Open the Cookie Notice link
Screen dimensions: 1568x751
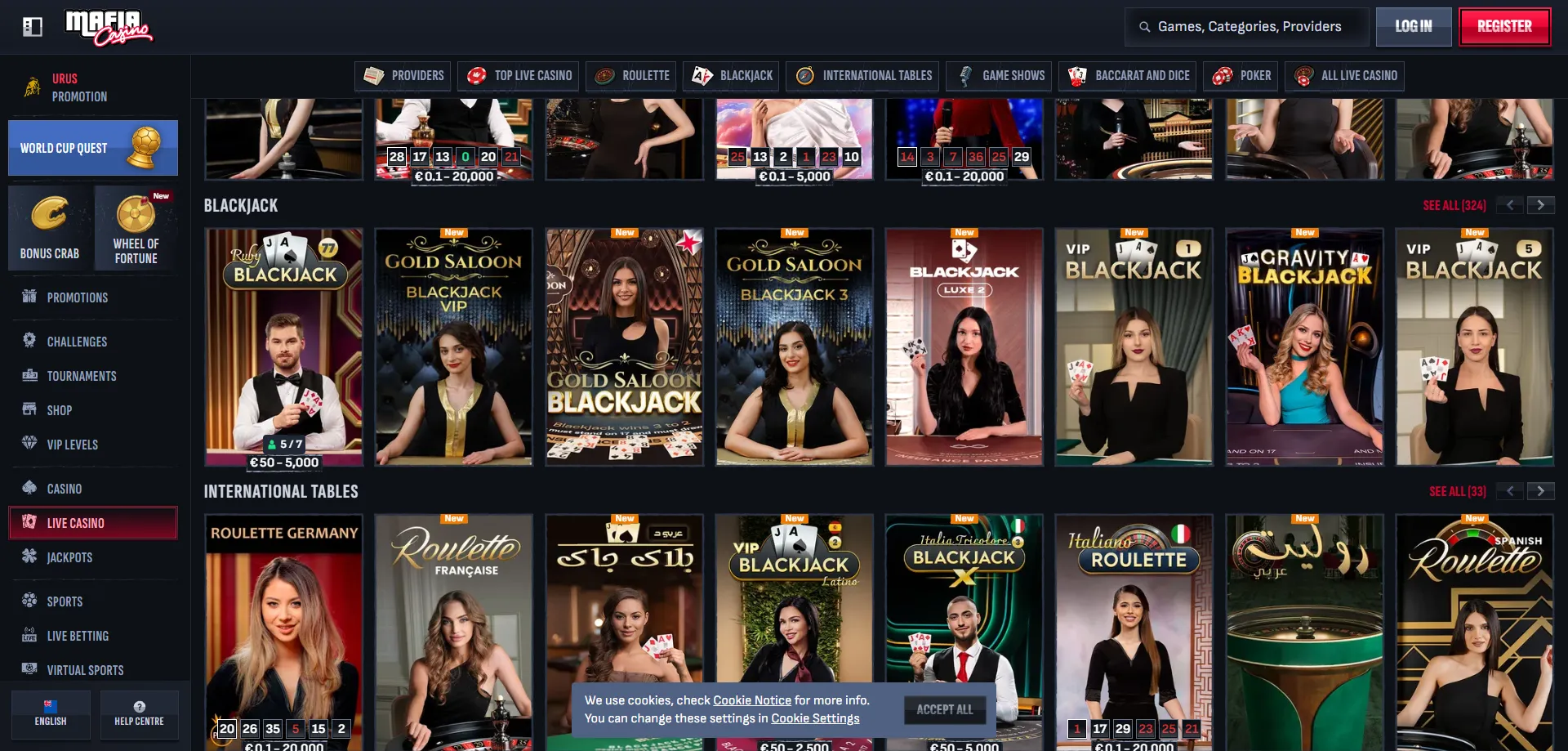click(752, 700)
